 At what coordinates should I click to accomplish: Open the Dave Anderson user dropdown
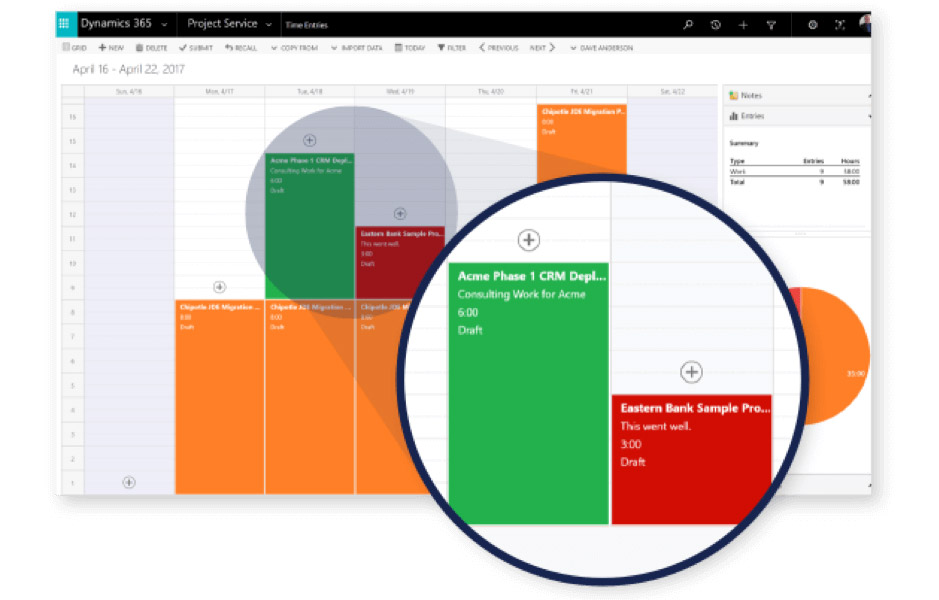click(x=601, y=48)
